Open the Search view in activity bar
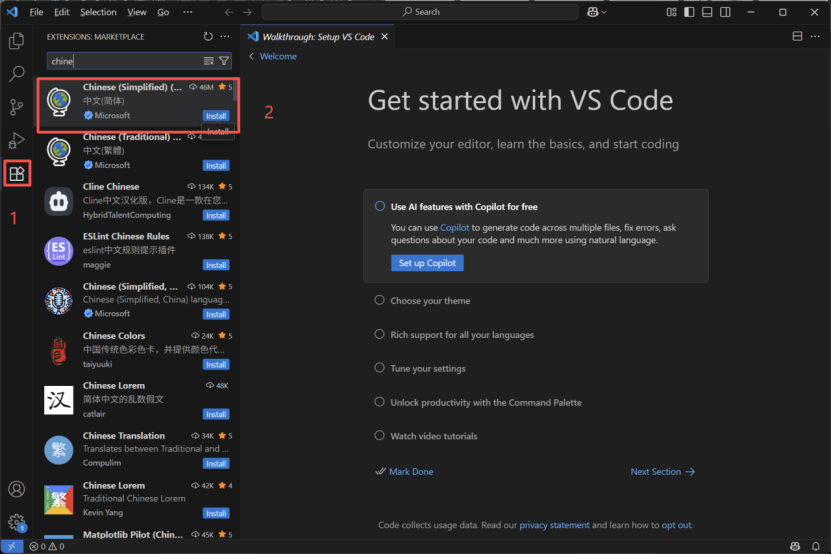Screen dimensions: 831x555 pos(16,74)
